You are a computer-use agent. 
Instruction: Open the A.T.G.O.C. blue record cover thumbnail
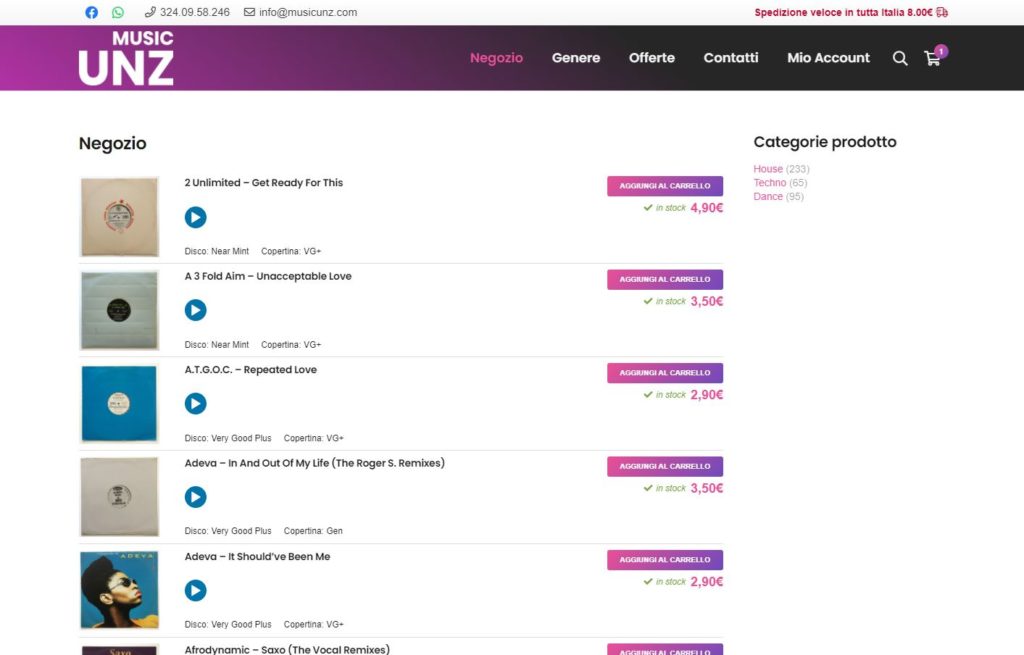point(120,404)
